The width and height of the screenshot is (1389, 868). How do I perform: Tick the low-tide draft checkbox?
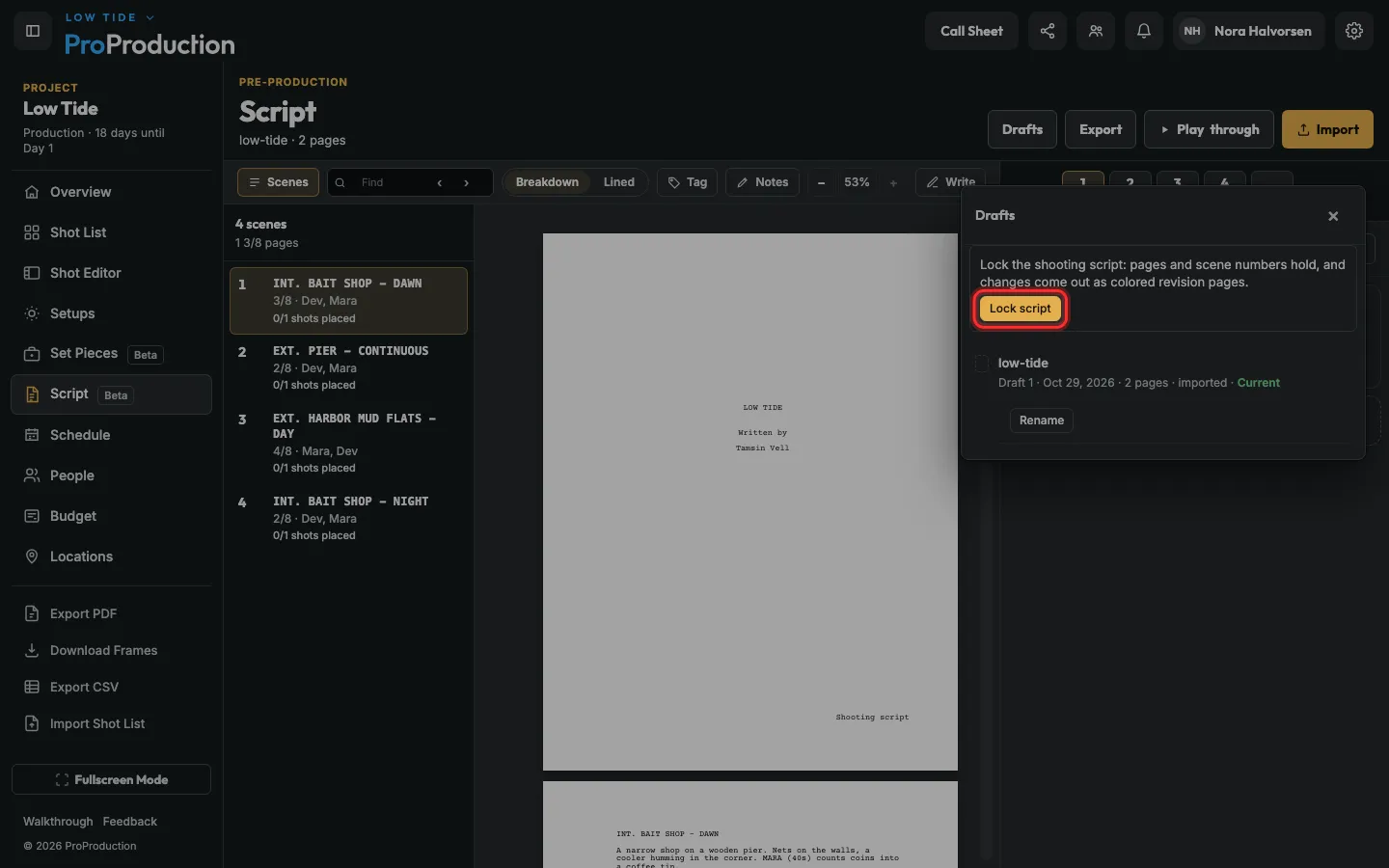click(x=982, y=364)
